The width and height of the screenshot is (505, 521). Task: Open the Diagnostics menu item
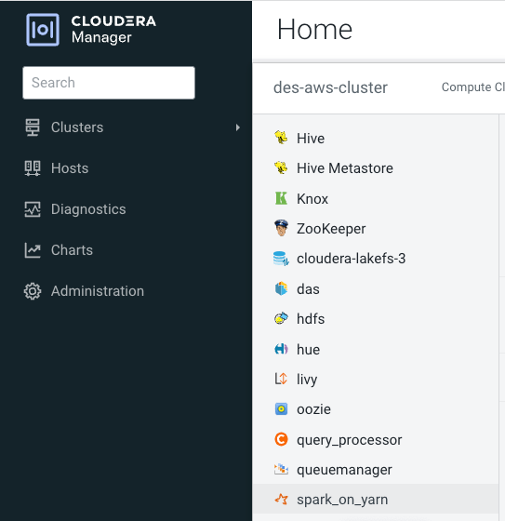tap(88, 209)
